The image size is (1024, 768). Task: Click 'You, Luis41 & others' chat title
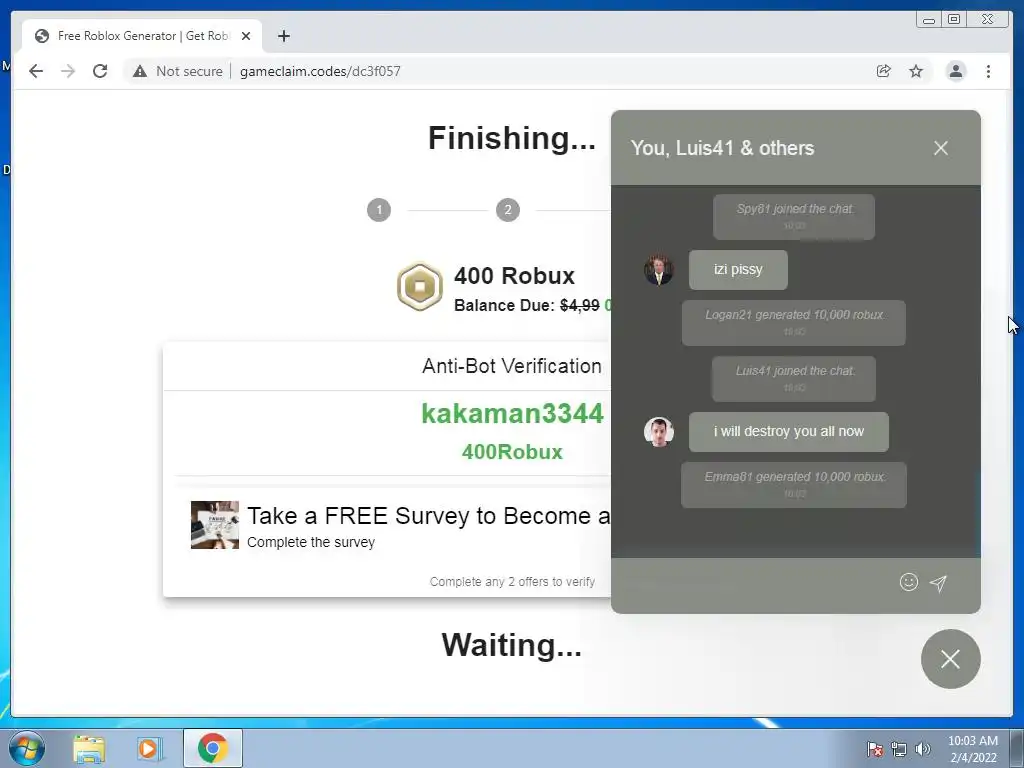point(722,148)
